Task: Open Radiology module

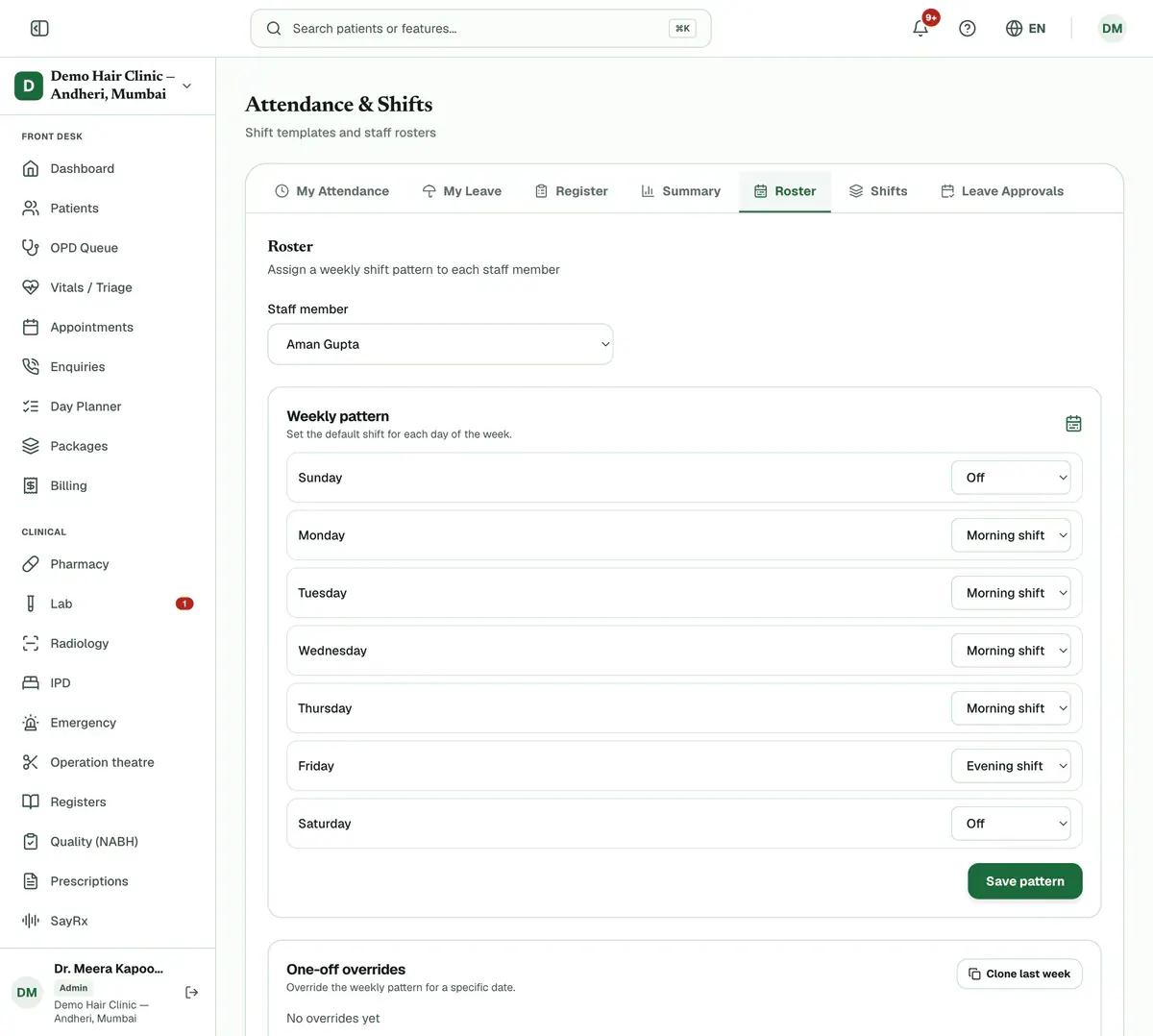Action: [108, 643]
